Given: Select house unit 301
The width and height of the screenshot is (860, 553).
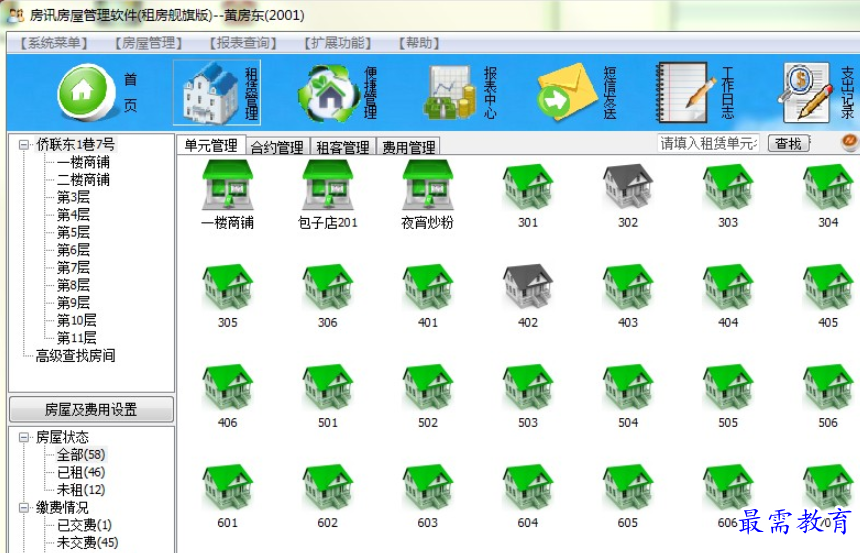Looking at the screenshot, I should point(528,187).
